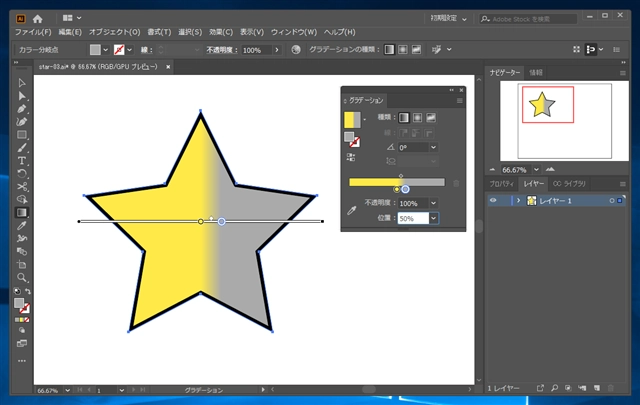Locate object in Layers panel
This screenshot has width=640, height=405.
[554, 388]
